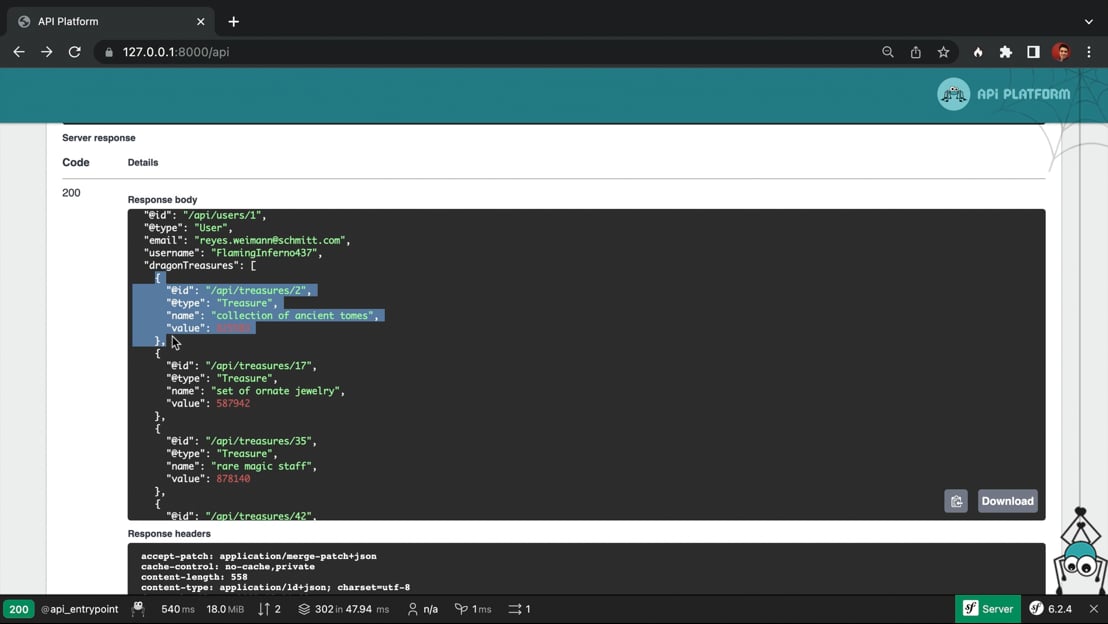Click the zoom magnifier icon in address bar

888,52
